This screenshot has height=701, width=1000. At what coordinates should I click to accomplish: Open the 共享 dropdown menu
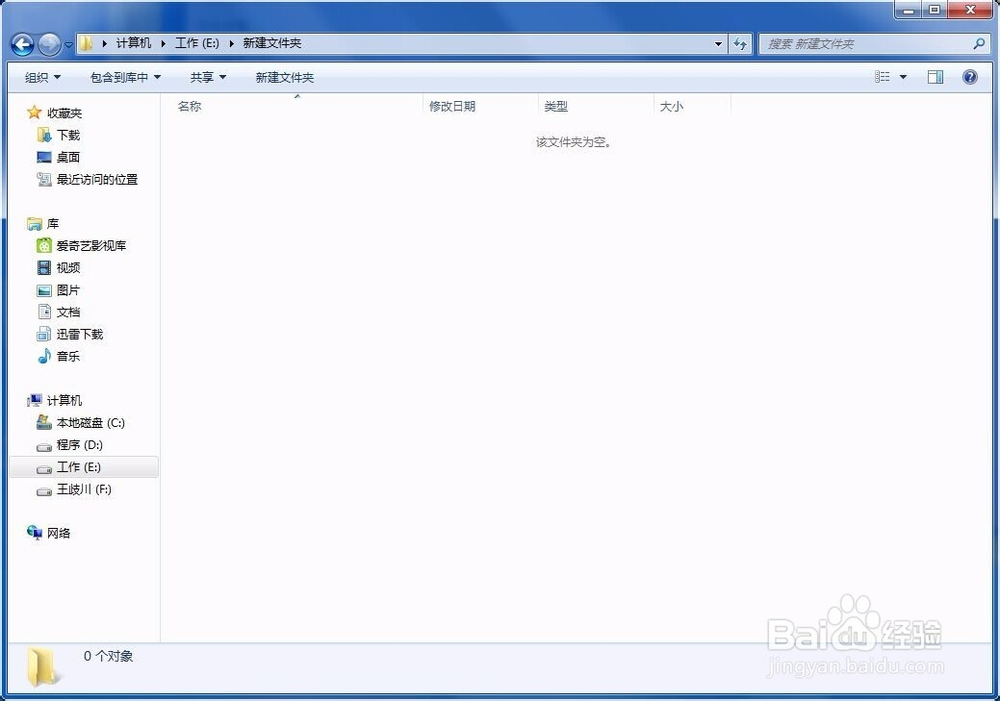206,77
